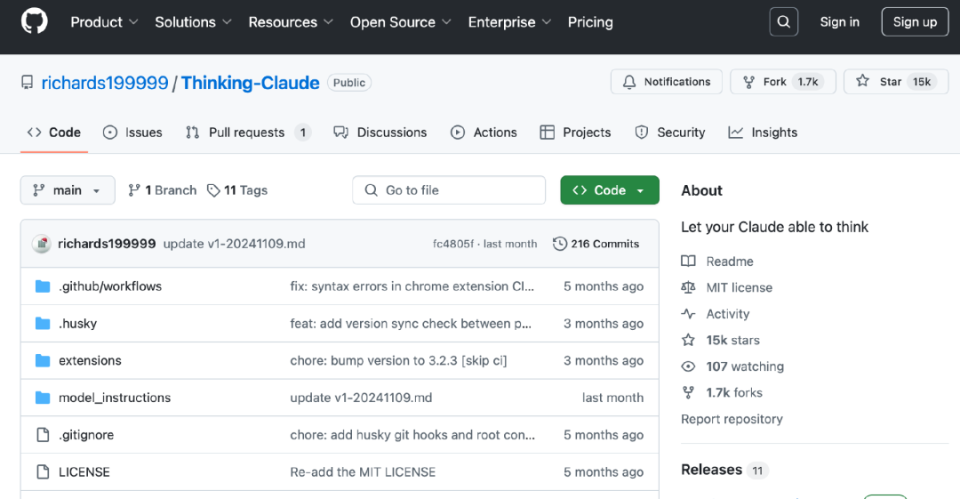Open the Pricing page
This screenshot has width=960, height=499.
pyautogui.click(x=590, y=22)
